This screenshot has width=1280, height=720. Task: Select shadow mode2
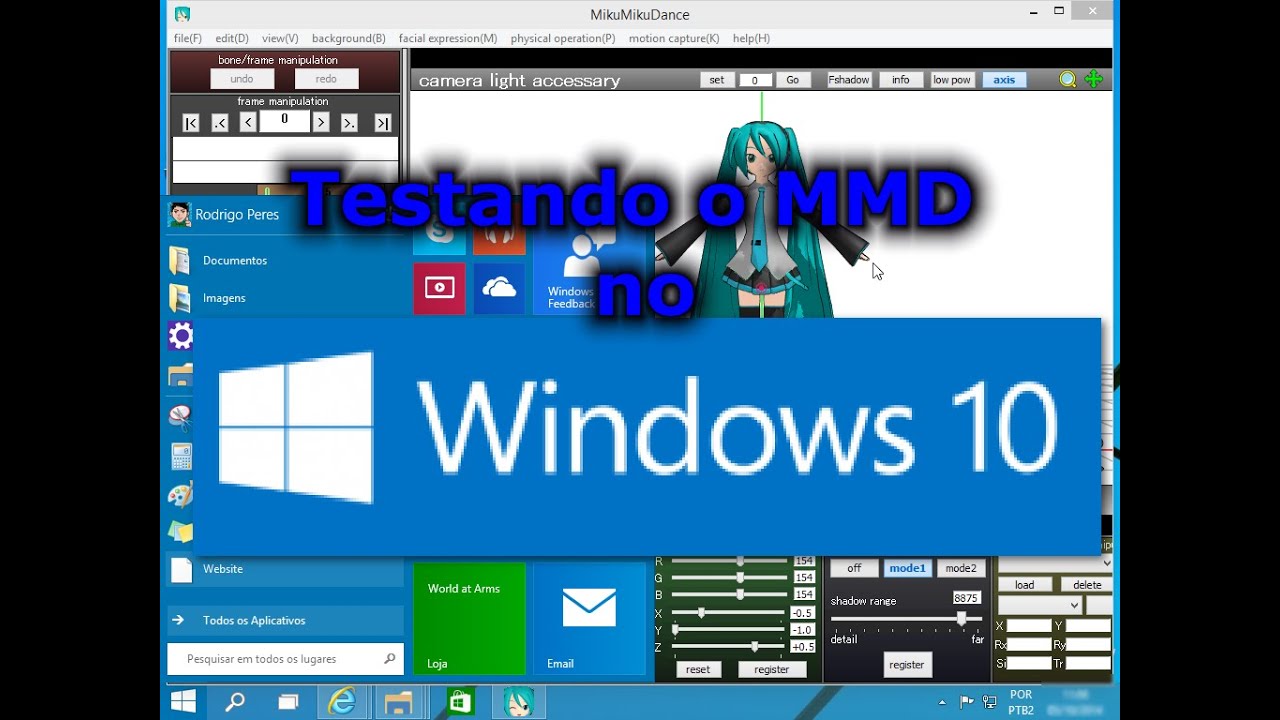point(961,568)
